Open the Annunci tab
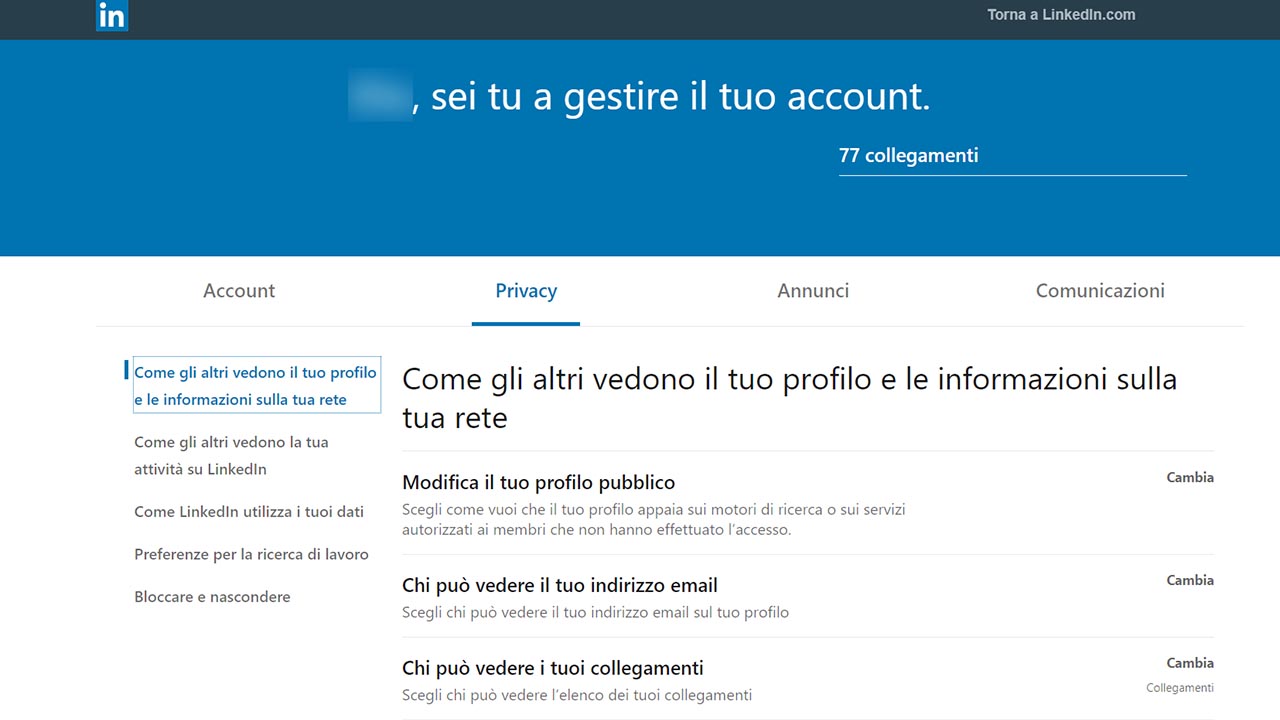This screenshot has width=1280, height=720. (813, 291)
